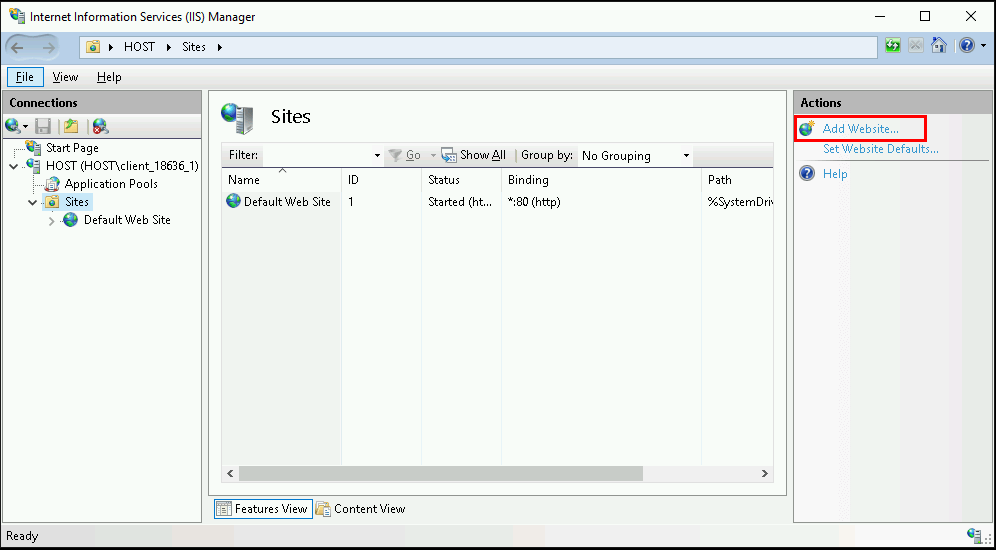Click the %SystemDrive path cell
The height and width of the screenshot is (550, 996).
pyautogui.click(x=739, y=202)
